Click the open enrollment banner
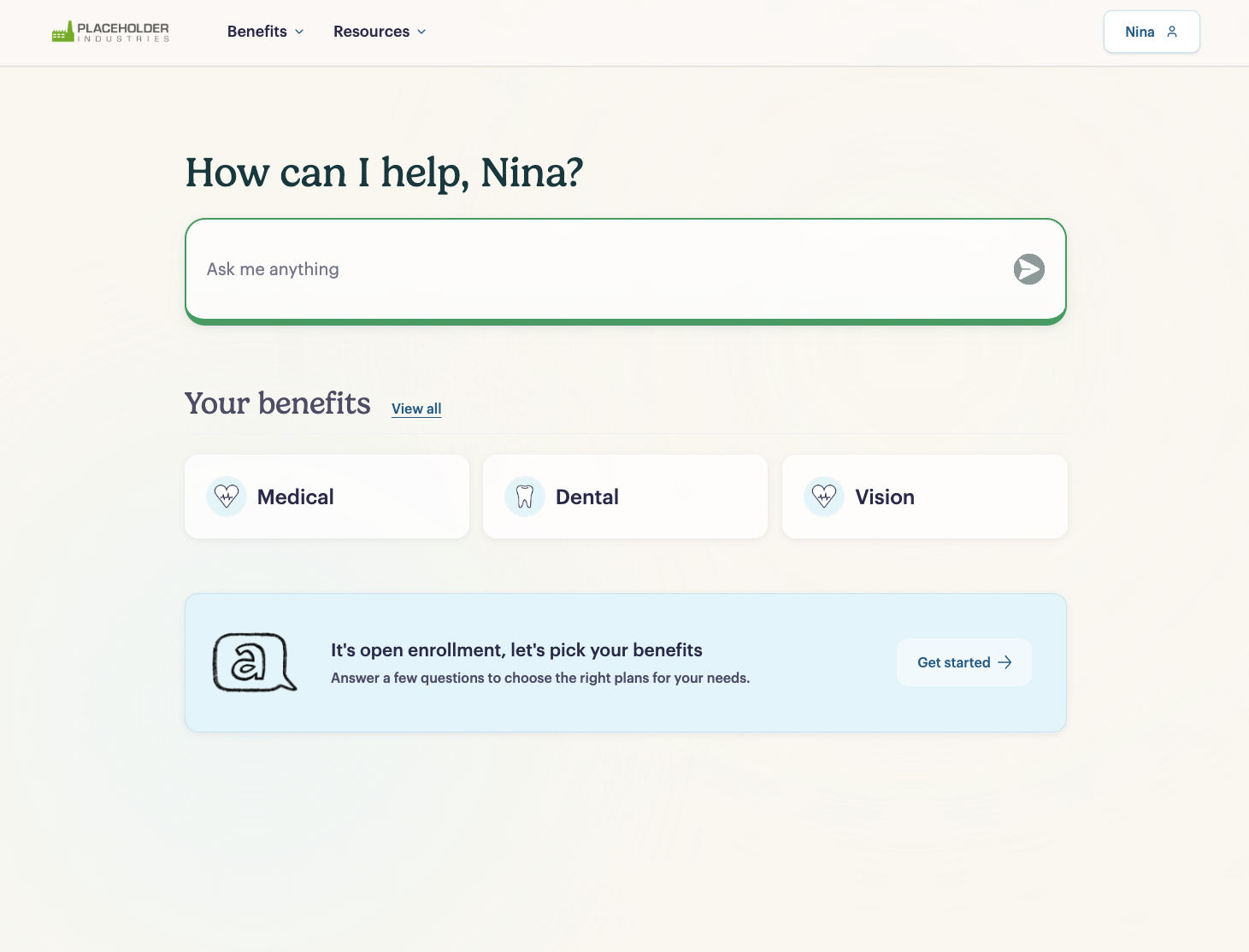 pos(625,662)
